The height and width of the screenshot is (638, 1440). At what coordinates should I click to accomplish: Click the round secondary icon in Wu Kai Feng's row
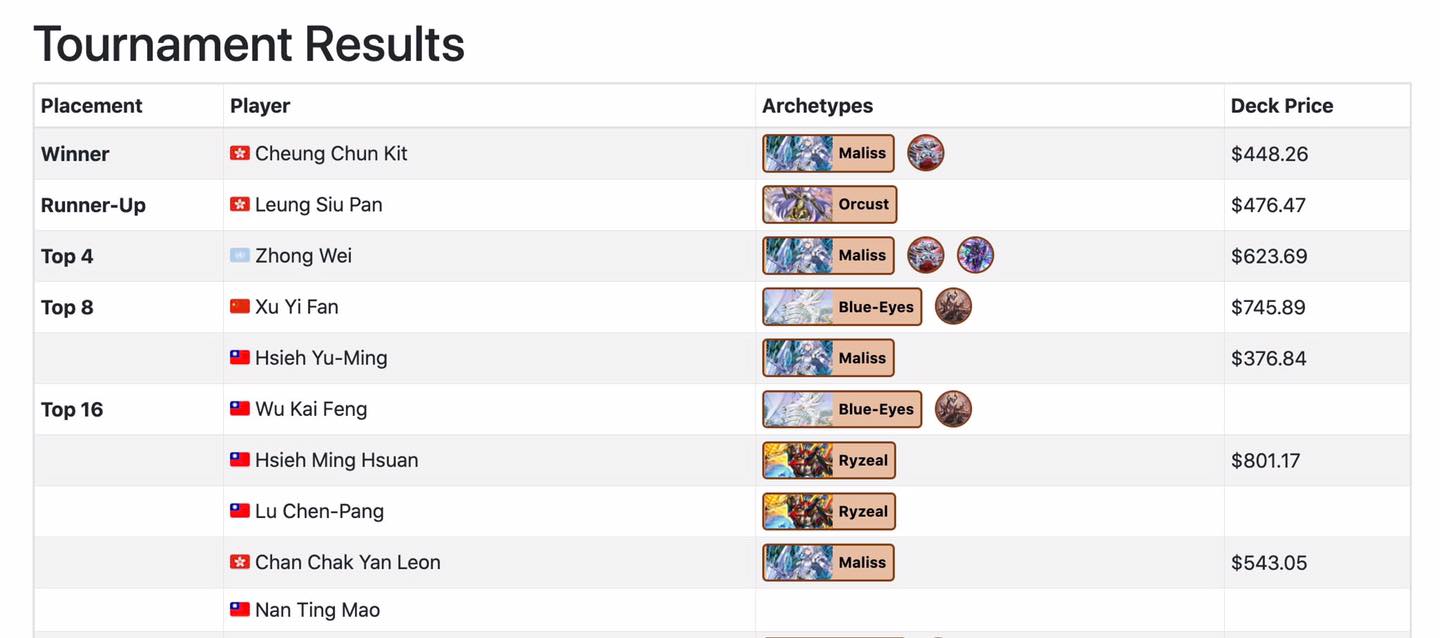pyautogui.click(x=953, y=408)
